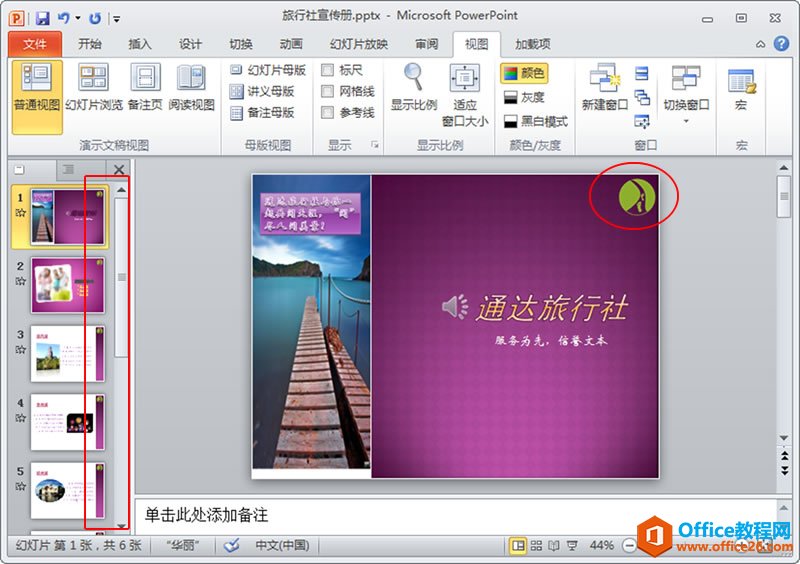Select 黑白模式 black and white mode
The height and width of the screenshot is (564, 800).
coord(535,121)
